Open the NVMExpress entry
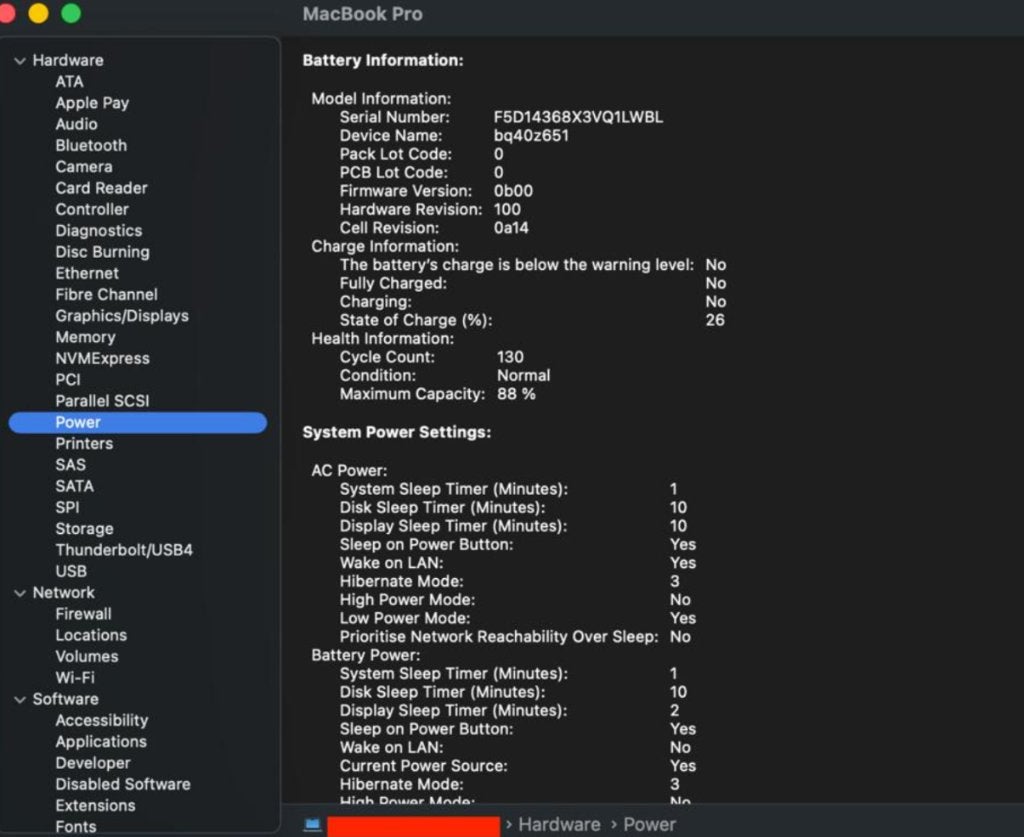1024x837 pixels. (103, 358)
